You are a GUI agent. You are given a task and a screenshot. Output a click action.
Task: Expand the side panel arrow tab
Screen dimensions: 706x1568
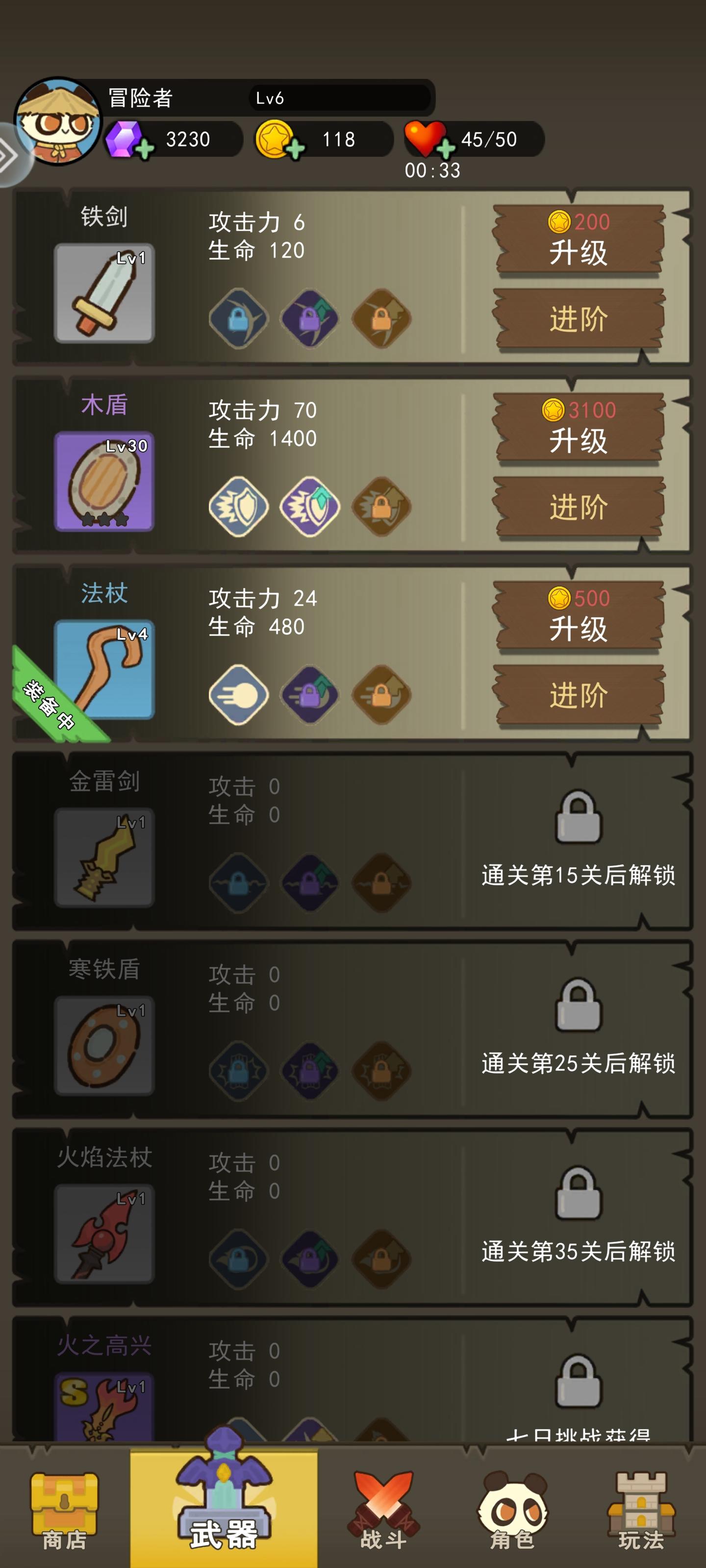click(12, 155)
